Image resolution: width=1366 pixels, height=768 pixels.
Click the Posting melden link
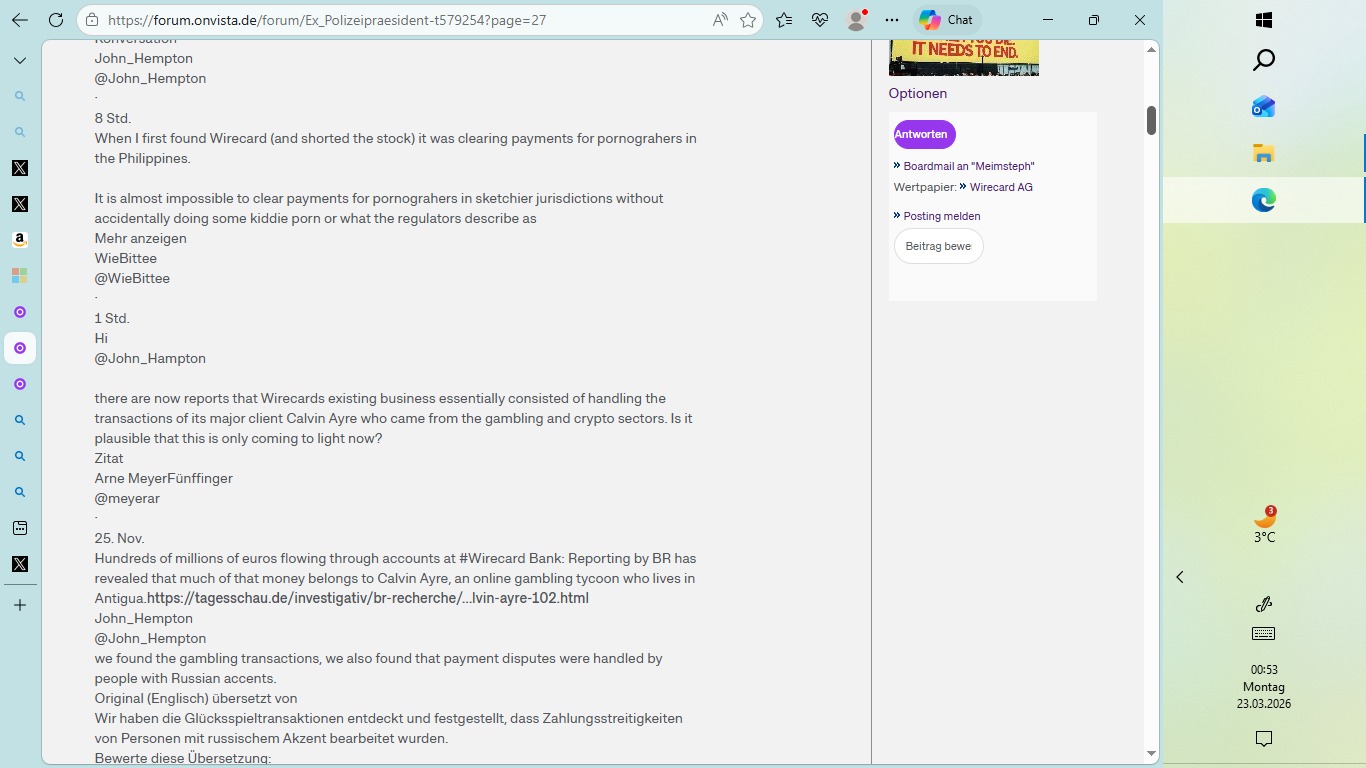point(942,216)
